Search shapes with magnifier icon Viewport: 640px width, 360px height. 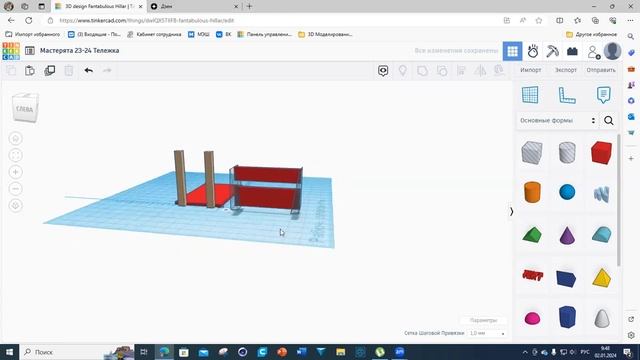pos(609,120)
